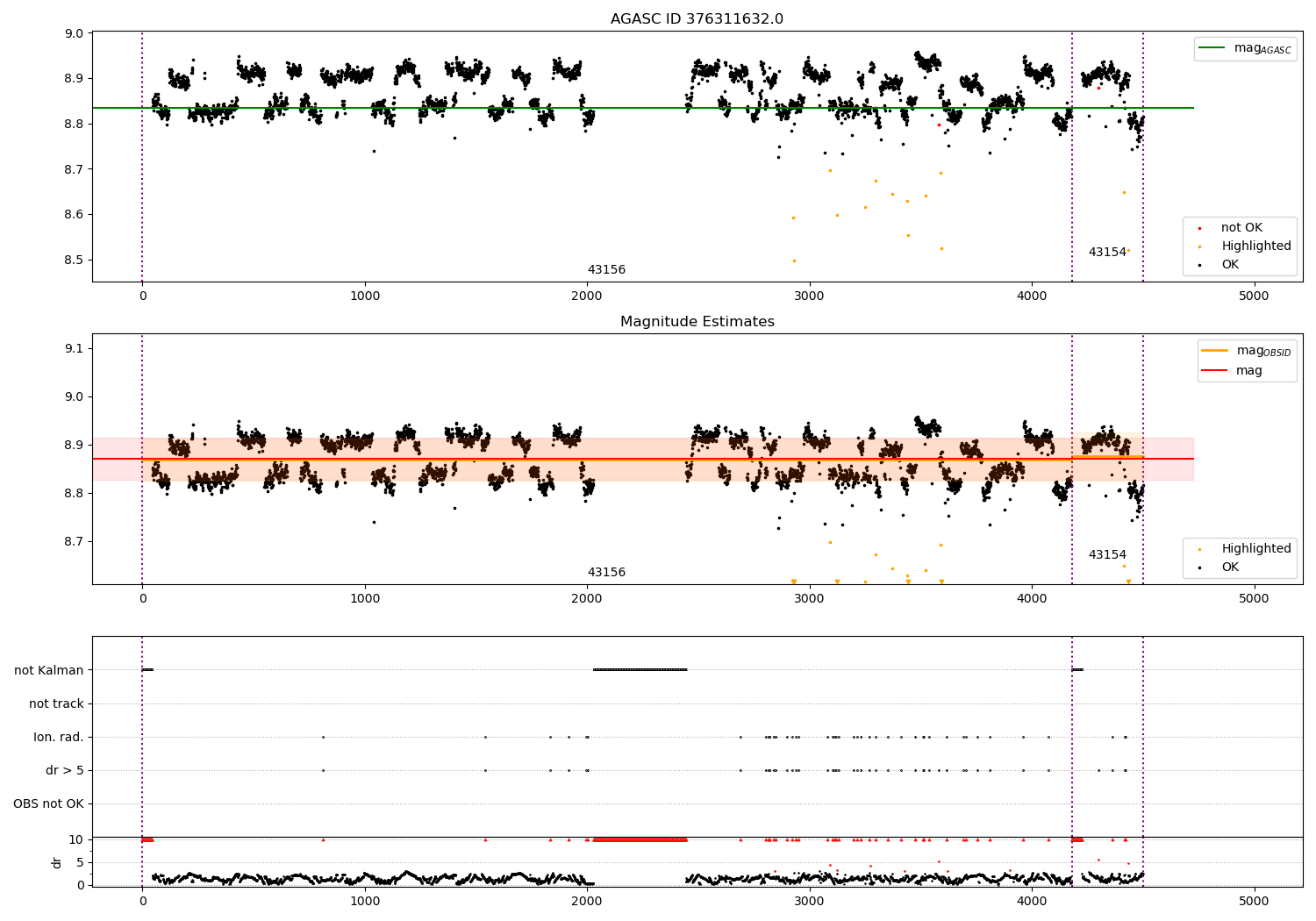The width and height of the screenshot is (1316, 921).
Task: Click the 'not Kalman' row label
Action: [49, 671]
